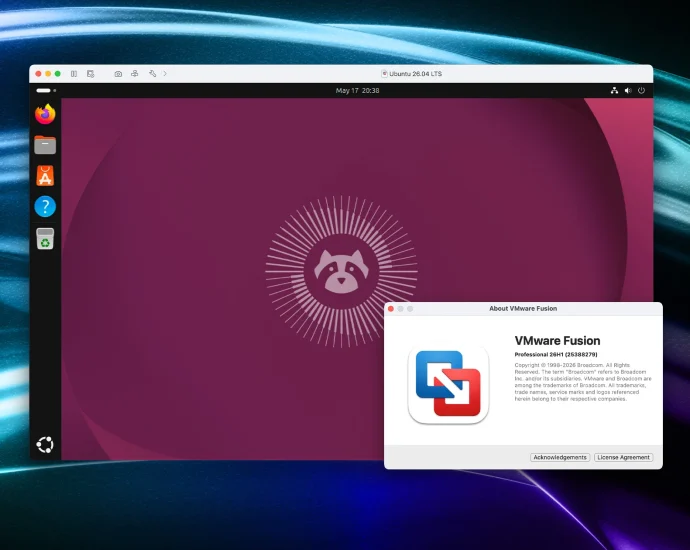
Task: Open the power menu icon in top bar
Action: (x=642, y=91)
